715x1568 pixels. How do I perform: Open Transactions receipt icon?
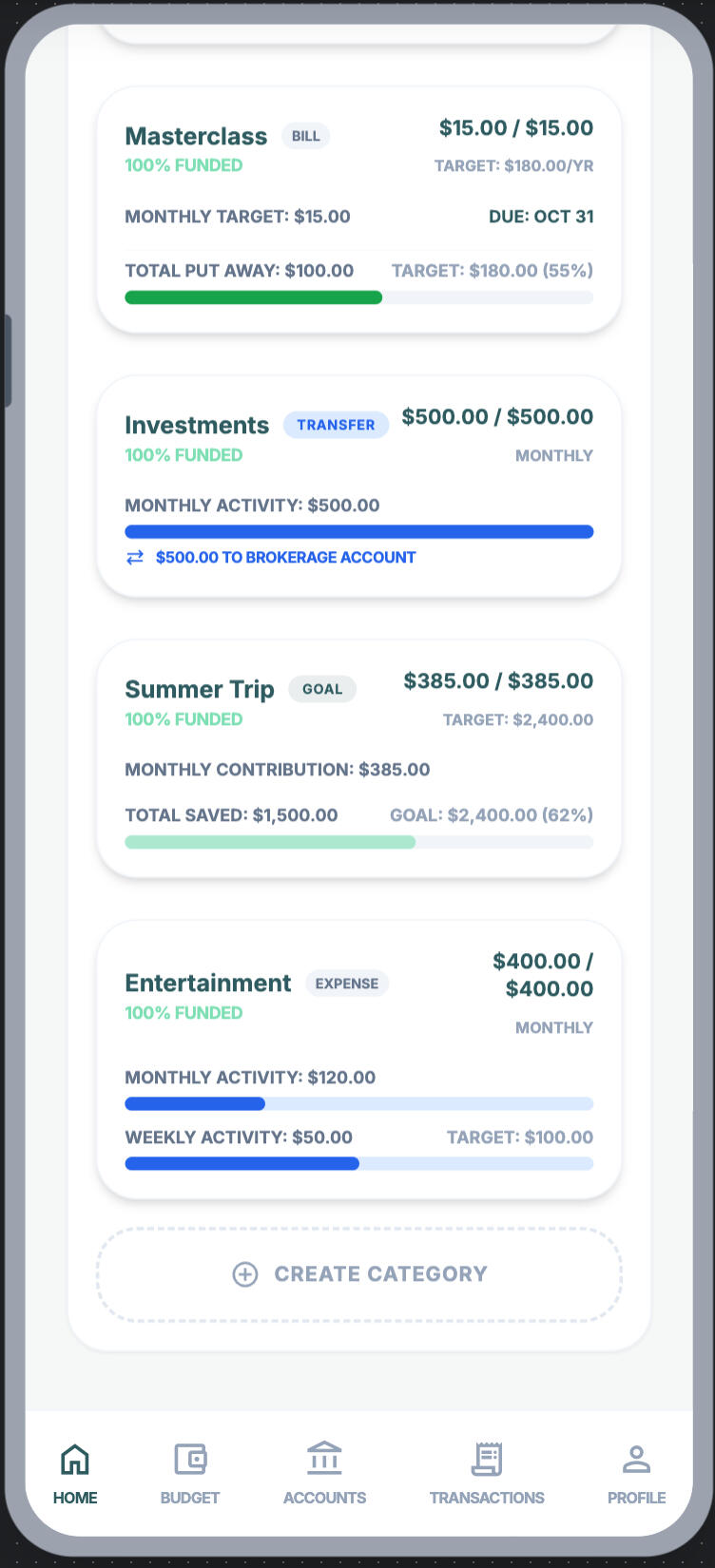coord(487,1459)
